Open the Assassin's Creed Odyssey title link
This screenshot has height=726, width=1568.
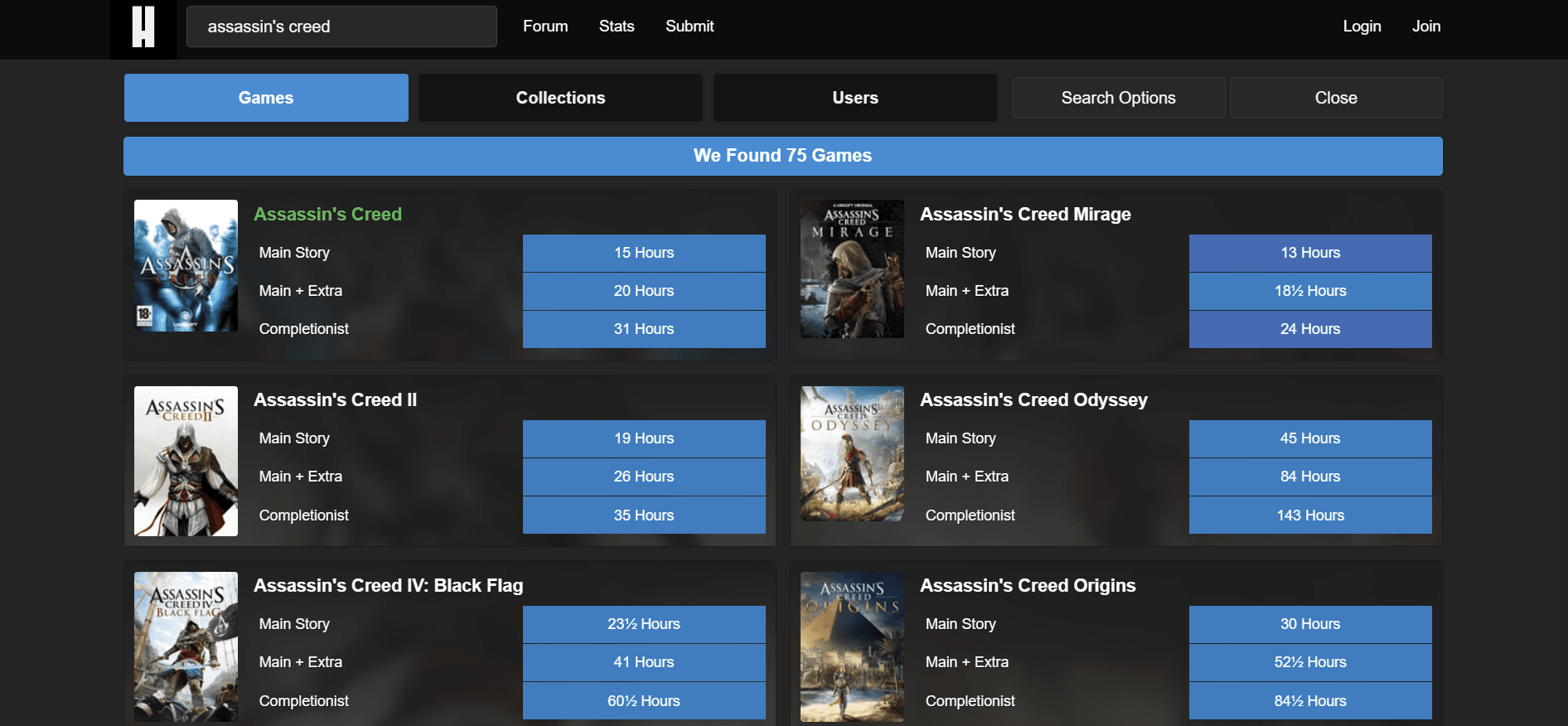(1033, 399)
